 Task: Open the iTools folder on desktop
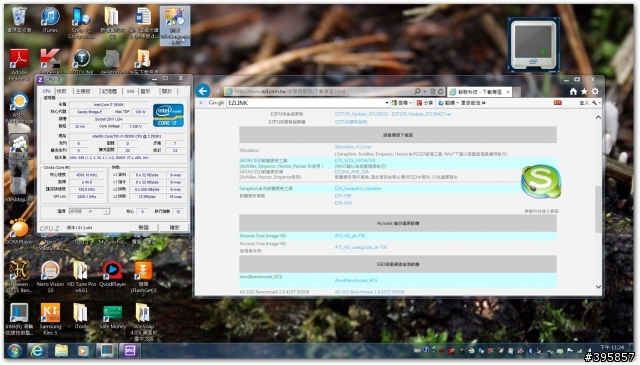81,316
